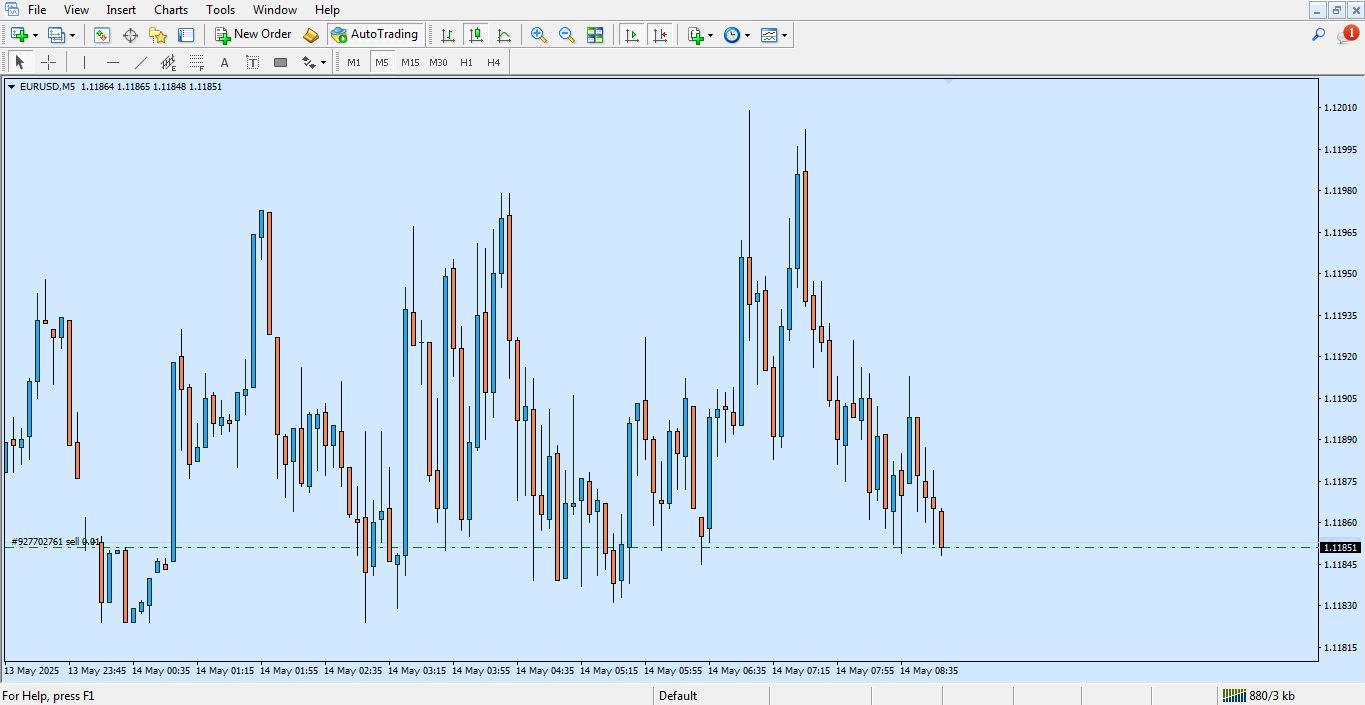This screenshot has width=1365, height=705.
Task: Click the highlighted 1.11851 price label
Action: tap(1340, 548)
